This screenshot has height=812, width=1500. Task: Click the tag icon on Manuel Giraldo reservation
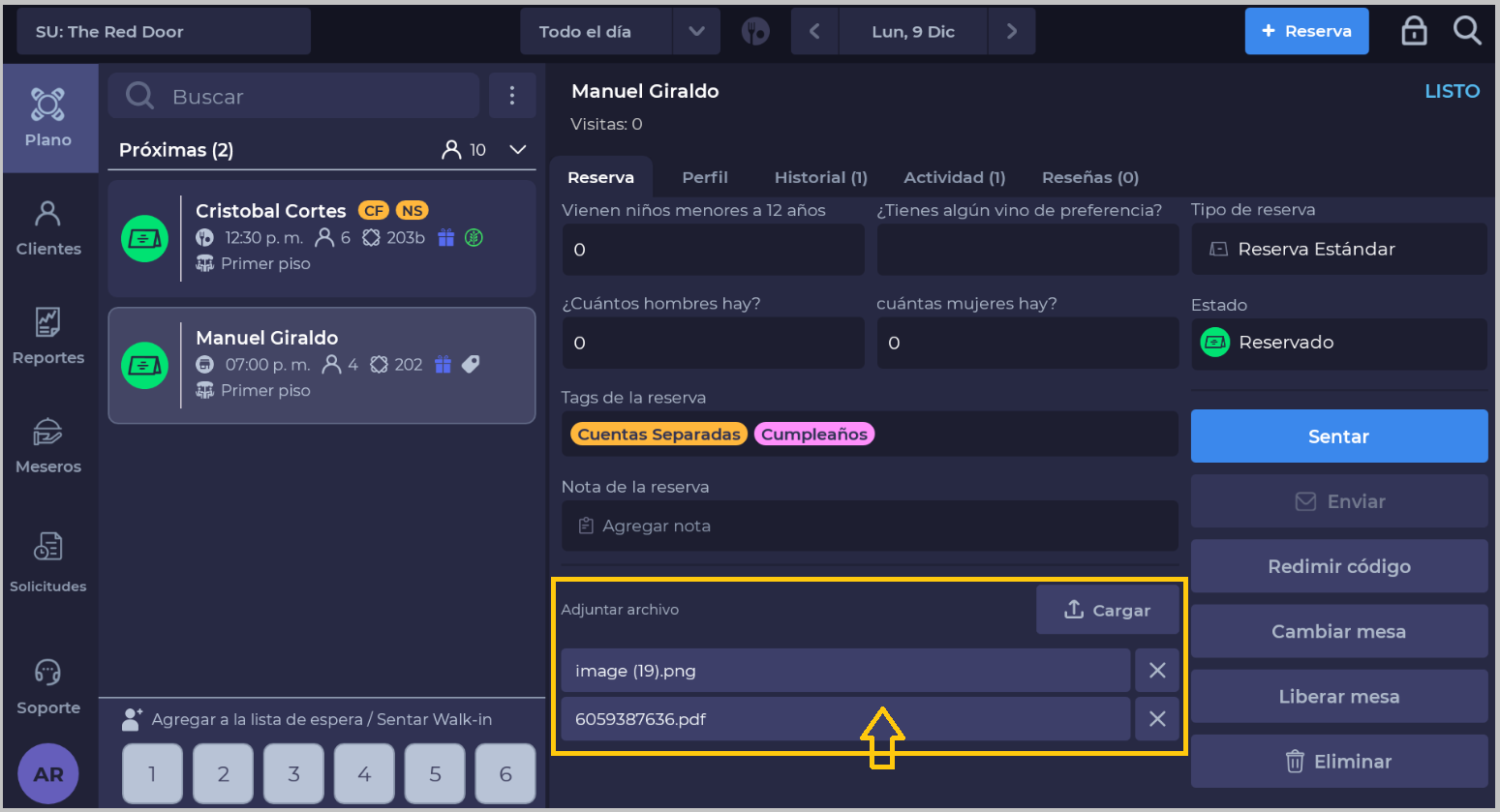point(471,364)
